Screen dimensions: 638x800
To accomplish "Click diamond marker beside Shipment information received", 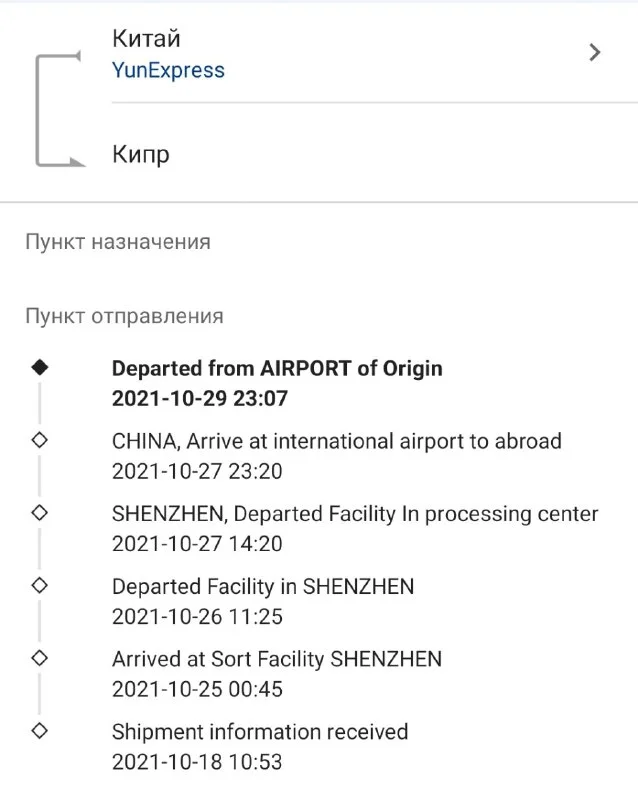I will coord(40,731).
